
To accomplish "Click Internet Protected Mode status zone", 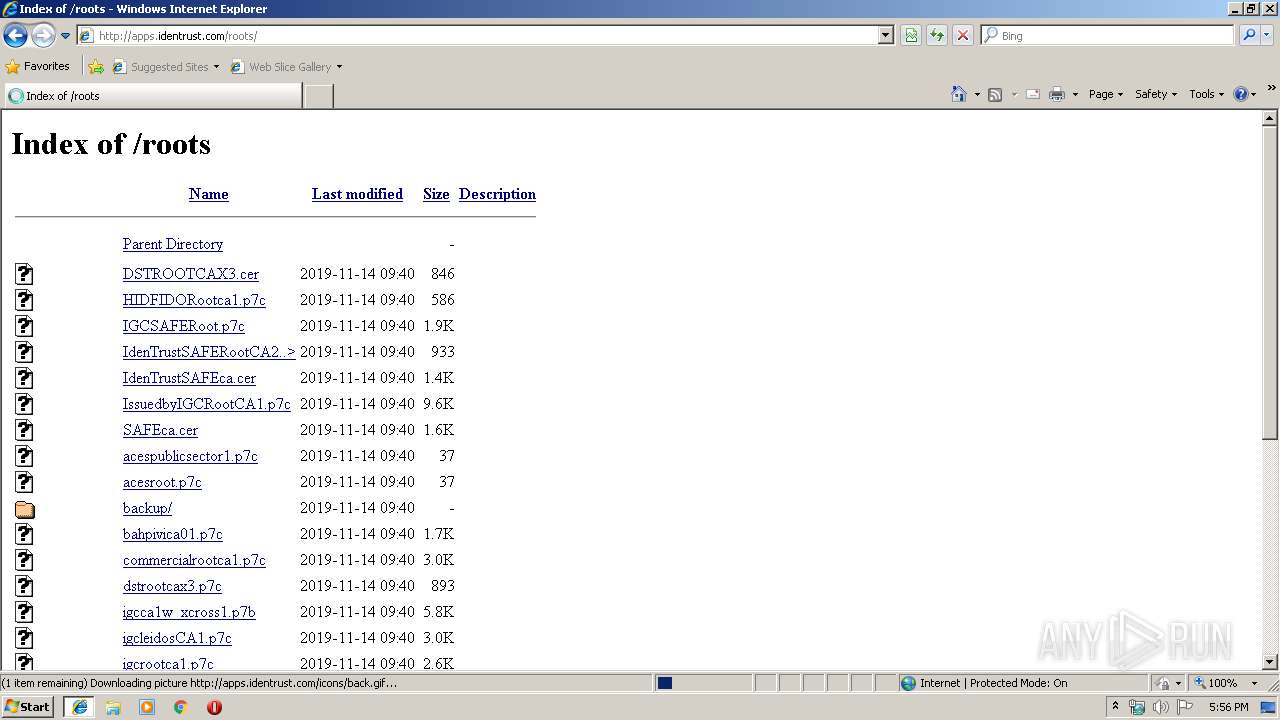I will coord(1022,683).
